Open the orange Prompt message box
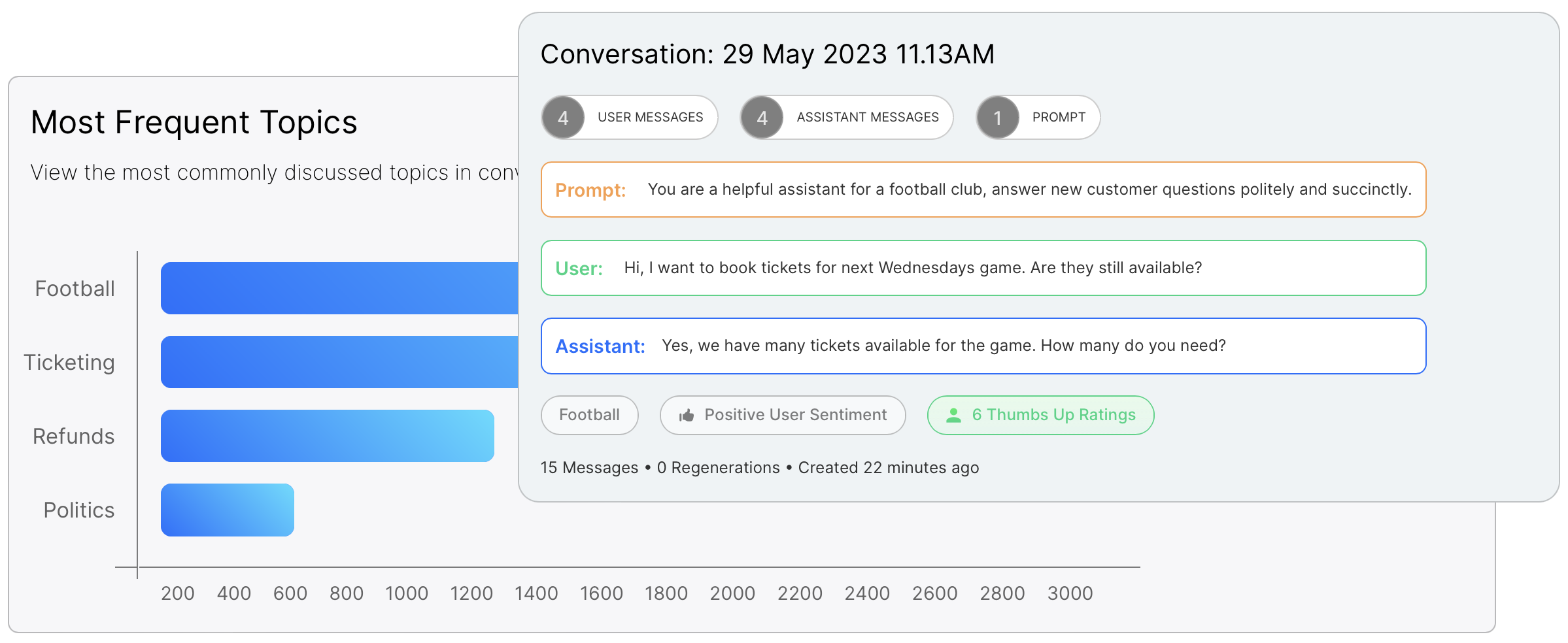 click(983, 190)
